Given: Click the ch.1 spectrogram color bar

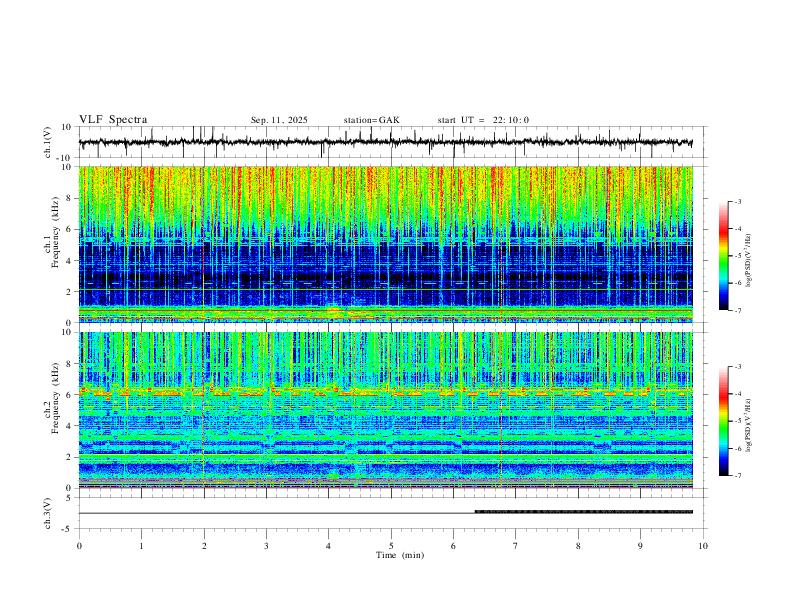Looking at the screenshot, I should pos(723,256).
